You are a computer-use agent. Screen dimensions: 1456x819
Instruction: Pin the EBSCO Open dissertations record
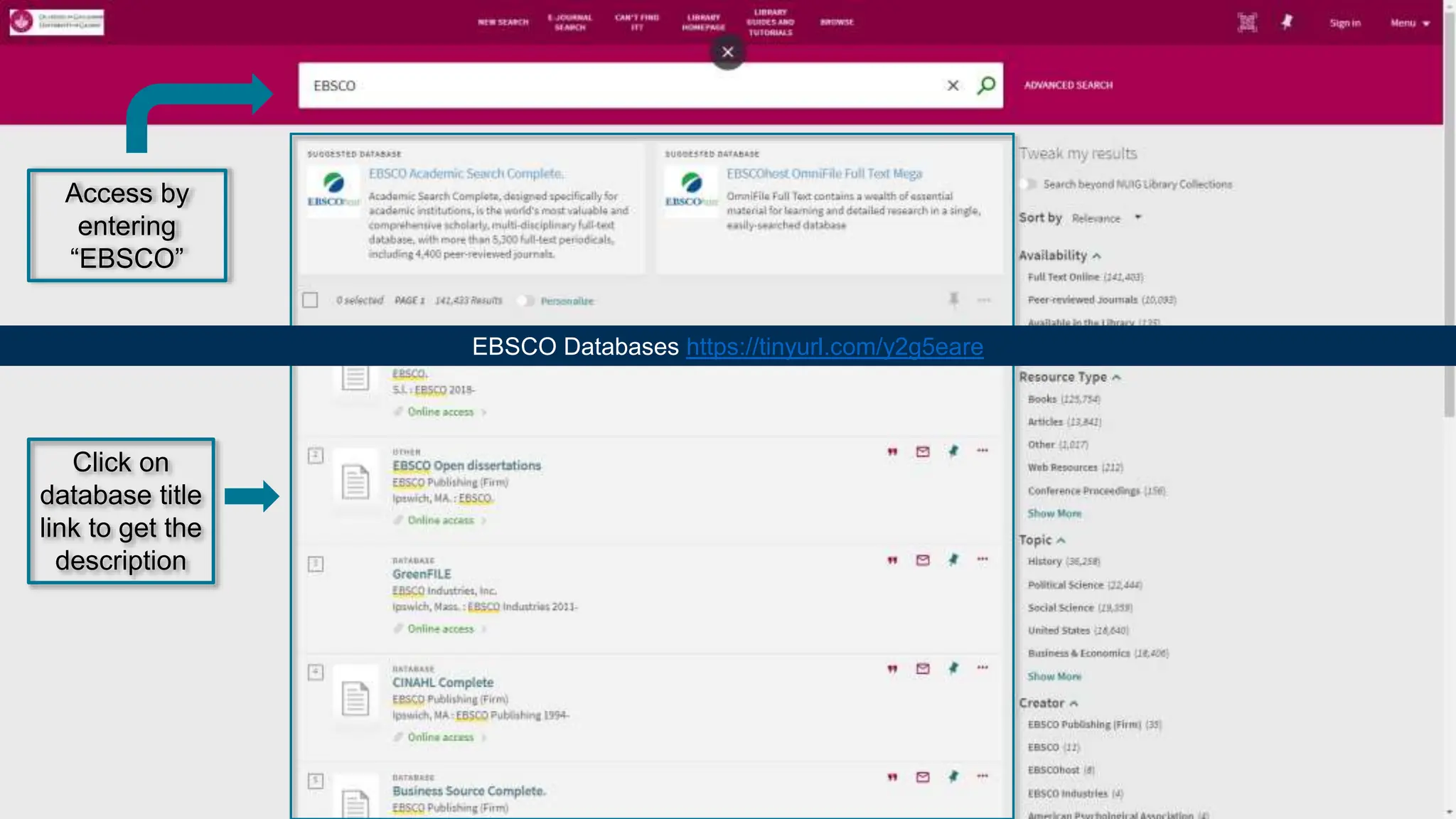click(x=953, y=451)
